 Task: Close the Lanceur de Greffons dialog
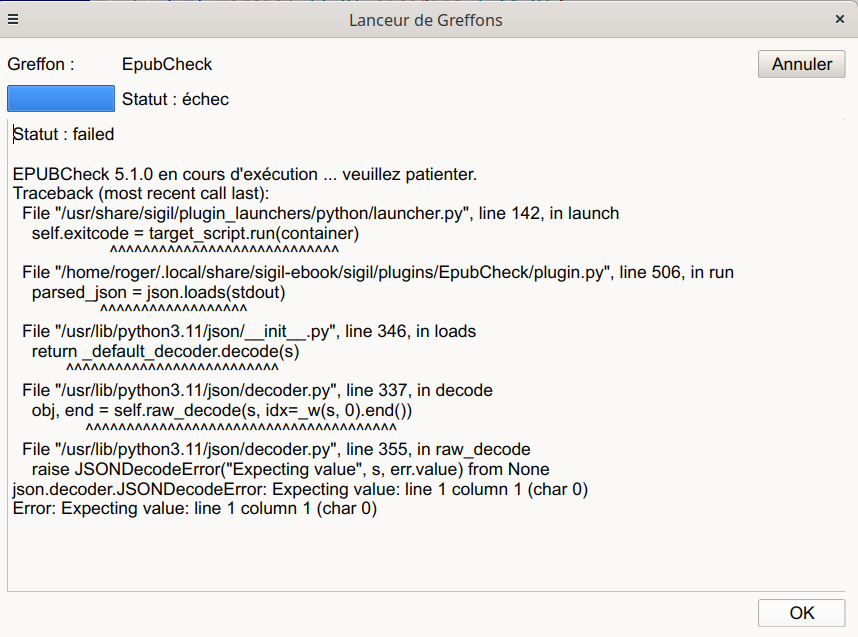[x=840, y=19]
